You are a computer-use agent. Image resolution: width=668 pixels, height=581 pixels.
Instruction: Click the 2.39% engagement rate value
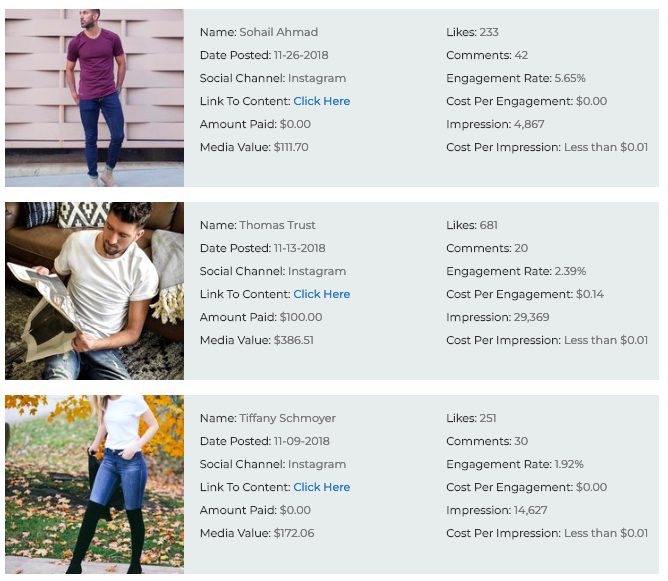(570, 271)
